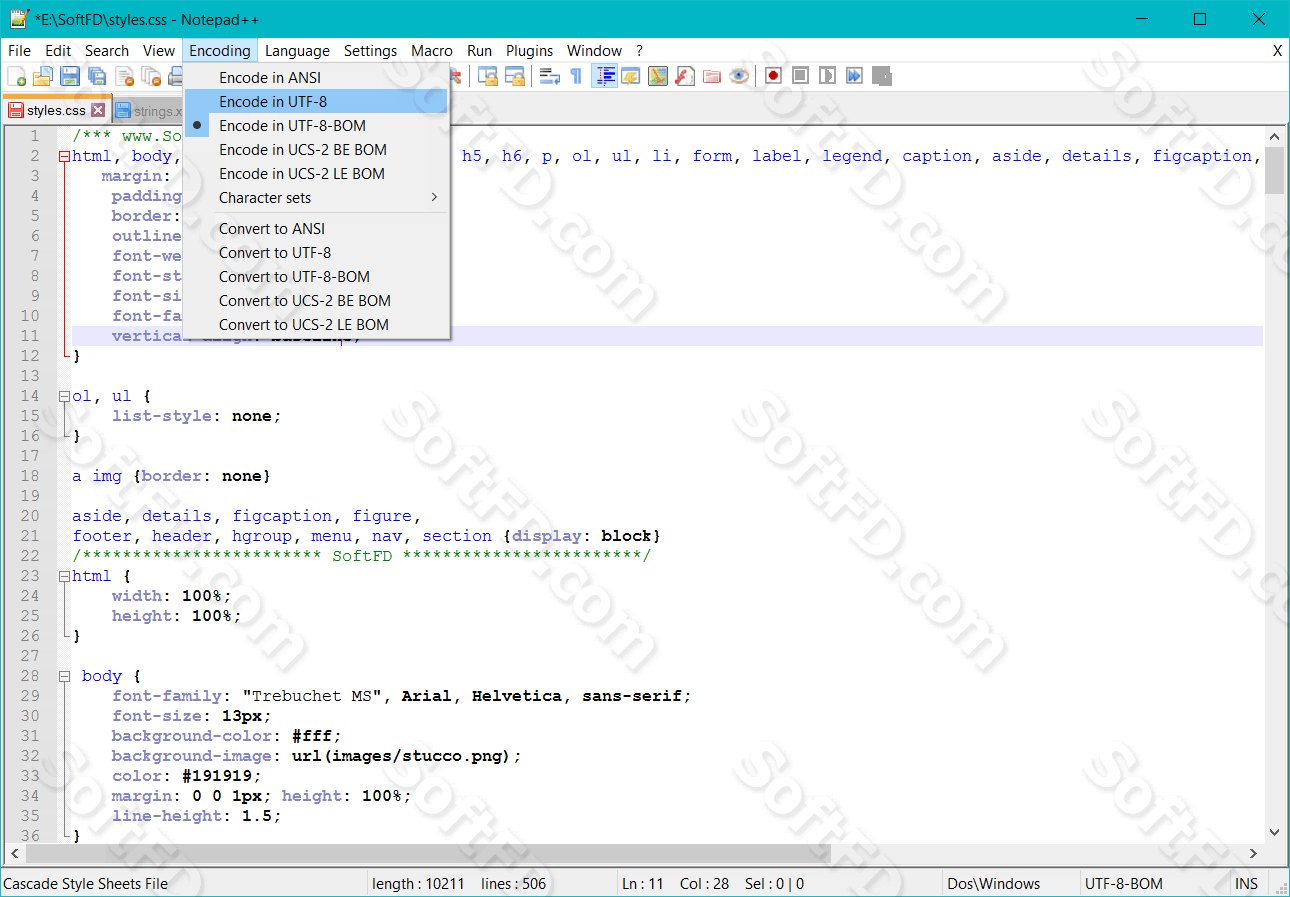Expand the Character sets submenu
Screen dimensions: 1290x897
[x=317, y=197]
